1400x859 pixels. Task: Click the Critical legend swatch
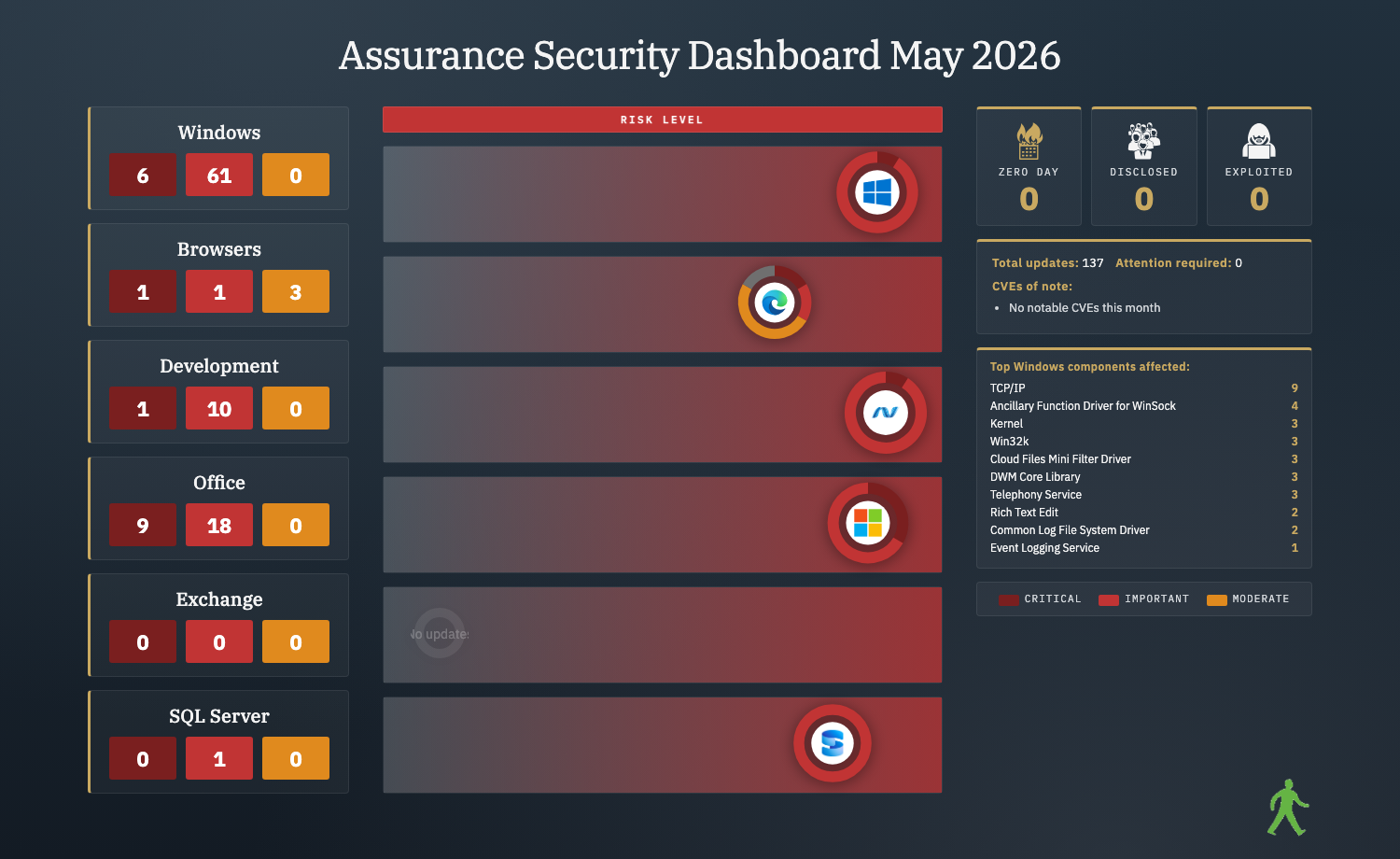coord(1008,600)
